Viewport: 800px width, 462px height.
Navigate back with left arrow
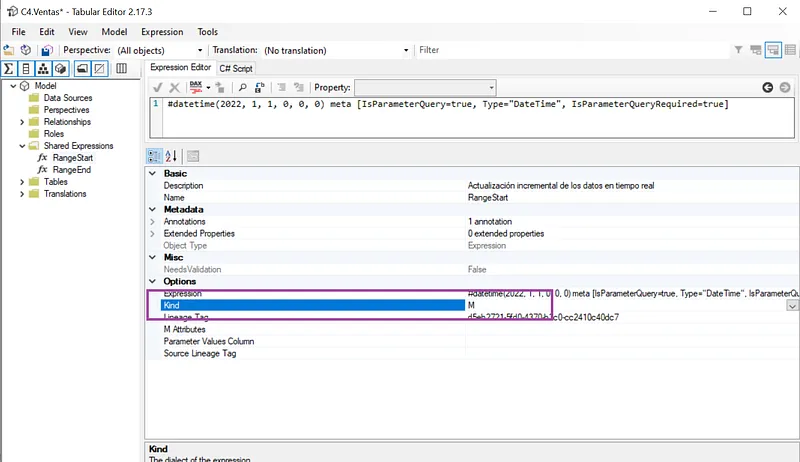767,88
